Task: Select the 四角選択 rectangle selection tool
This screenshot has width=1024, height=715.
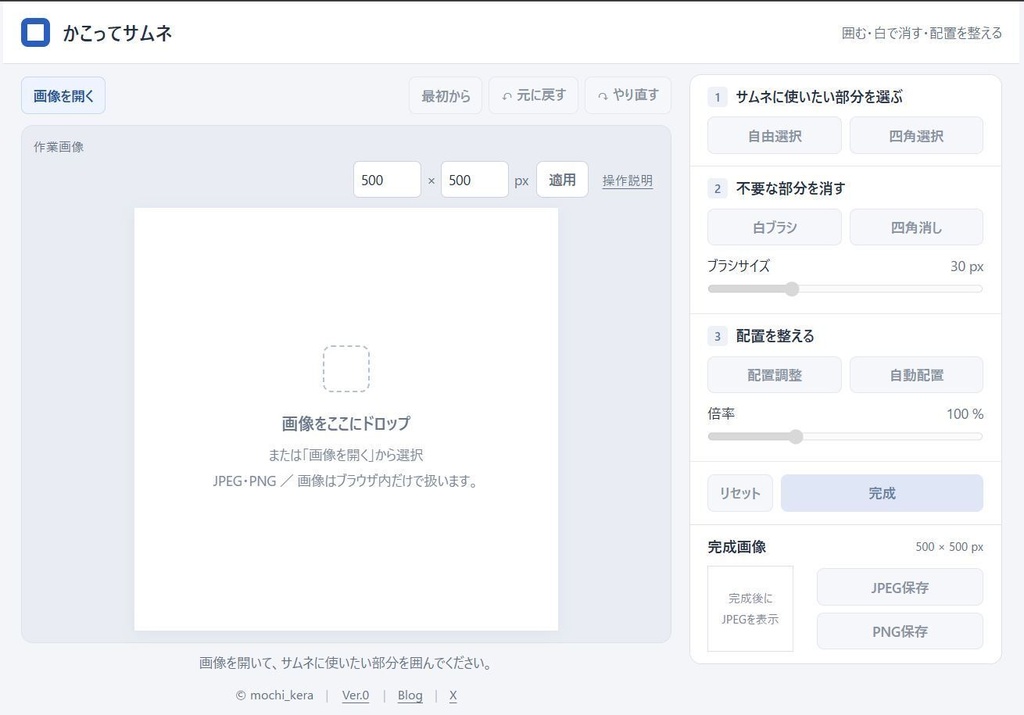Action: 916,136
